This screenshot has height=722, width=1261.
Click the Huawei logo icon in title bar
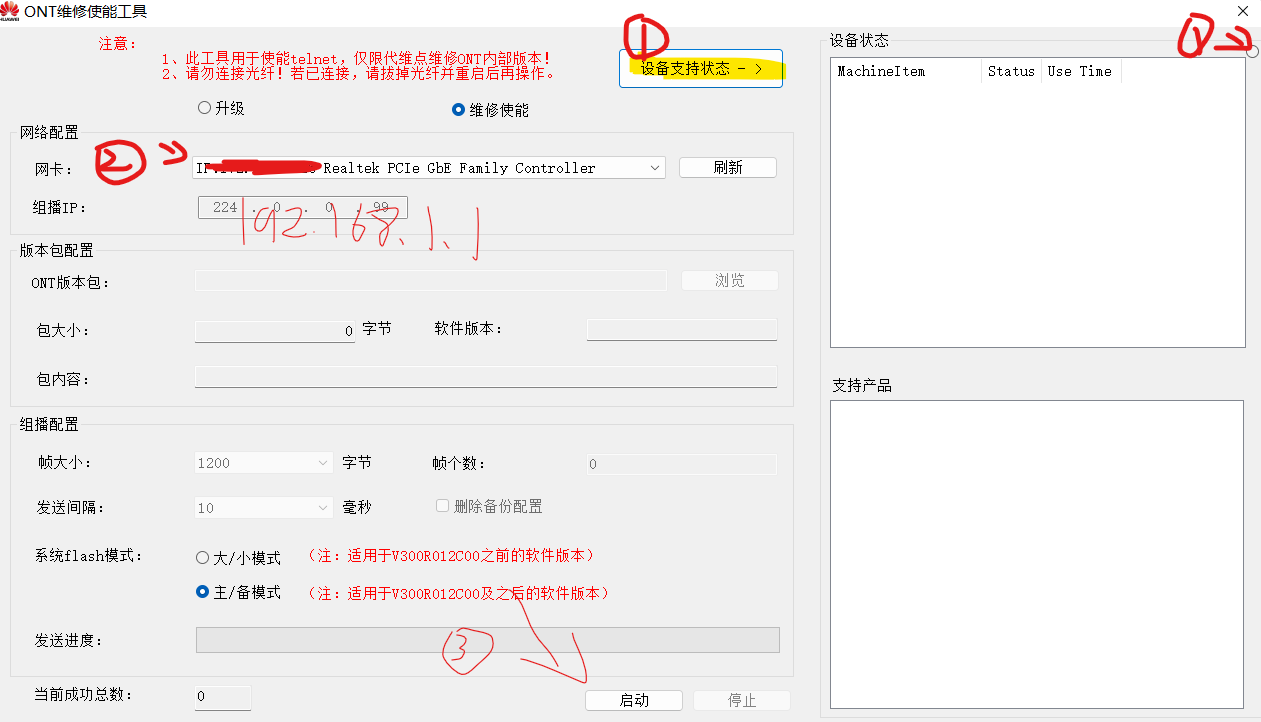[11, 11]
